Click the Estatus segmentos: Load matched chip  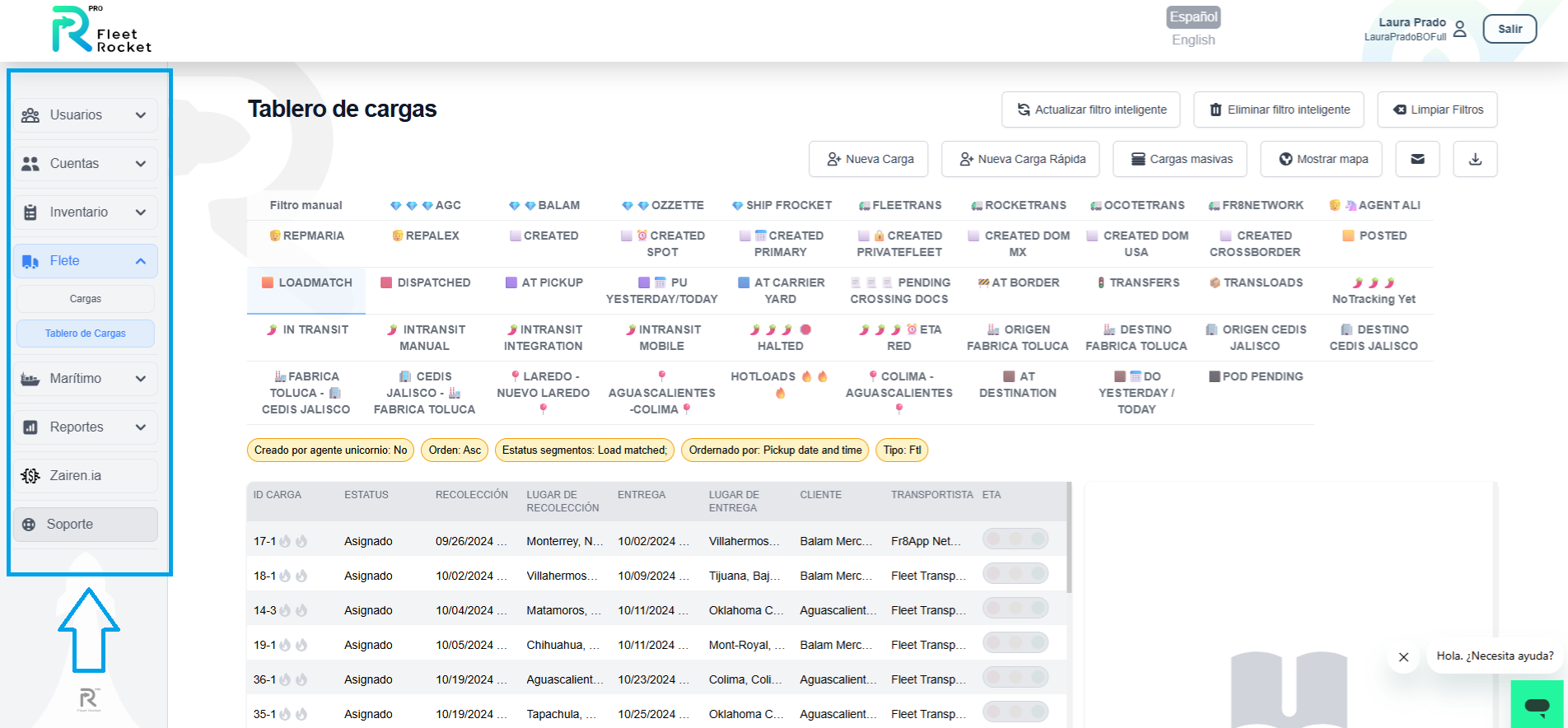(585, 450)
